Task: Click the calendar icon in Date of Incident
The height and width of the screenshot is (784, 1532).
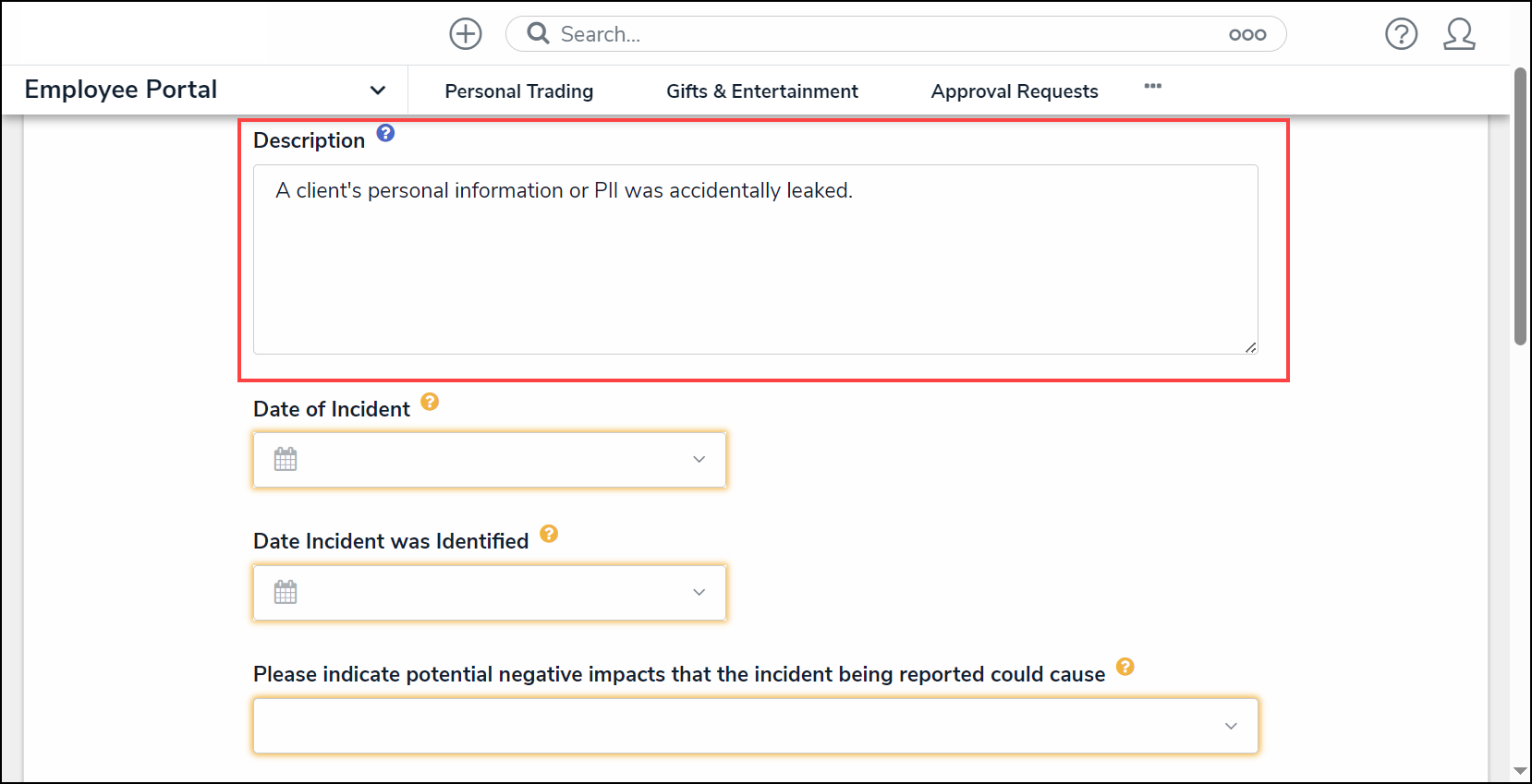Action: coord(286,459)
